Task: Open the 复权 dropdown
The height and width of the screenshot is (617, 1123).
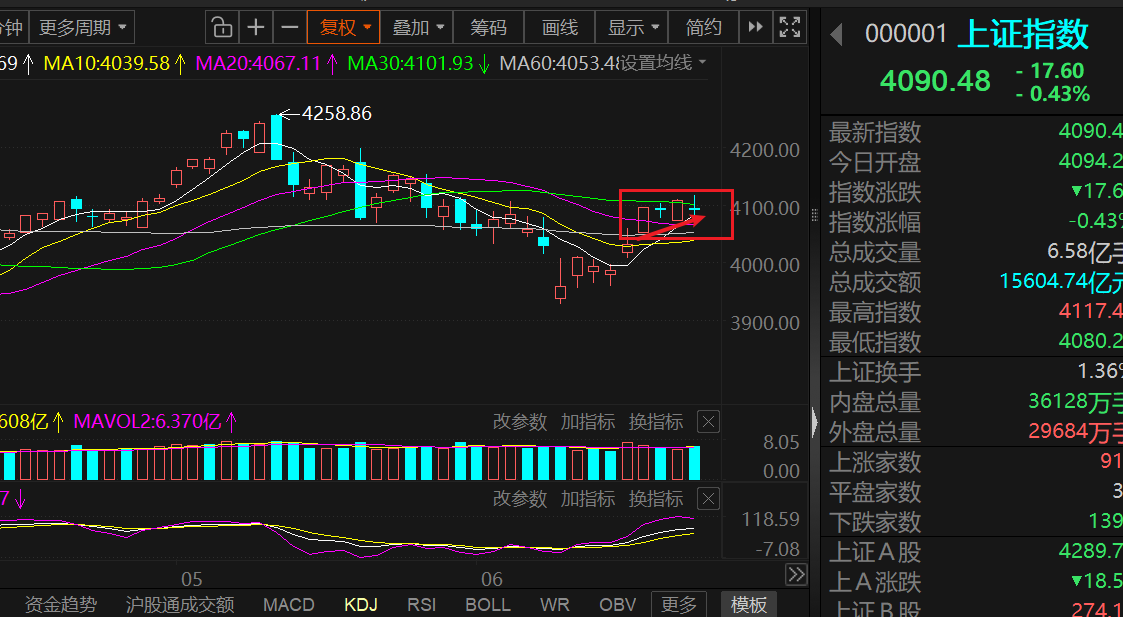Action: click(x=343, y=28)
